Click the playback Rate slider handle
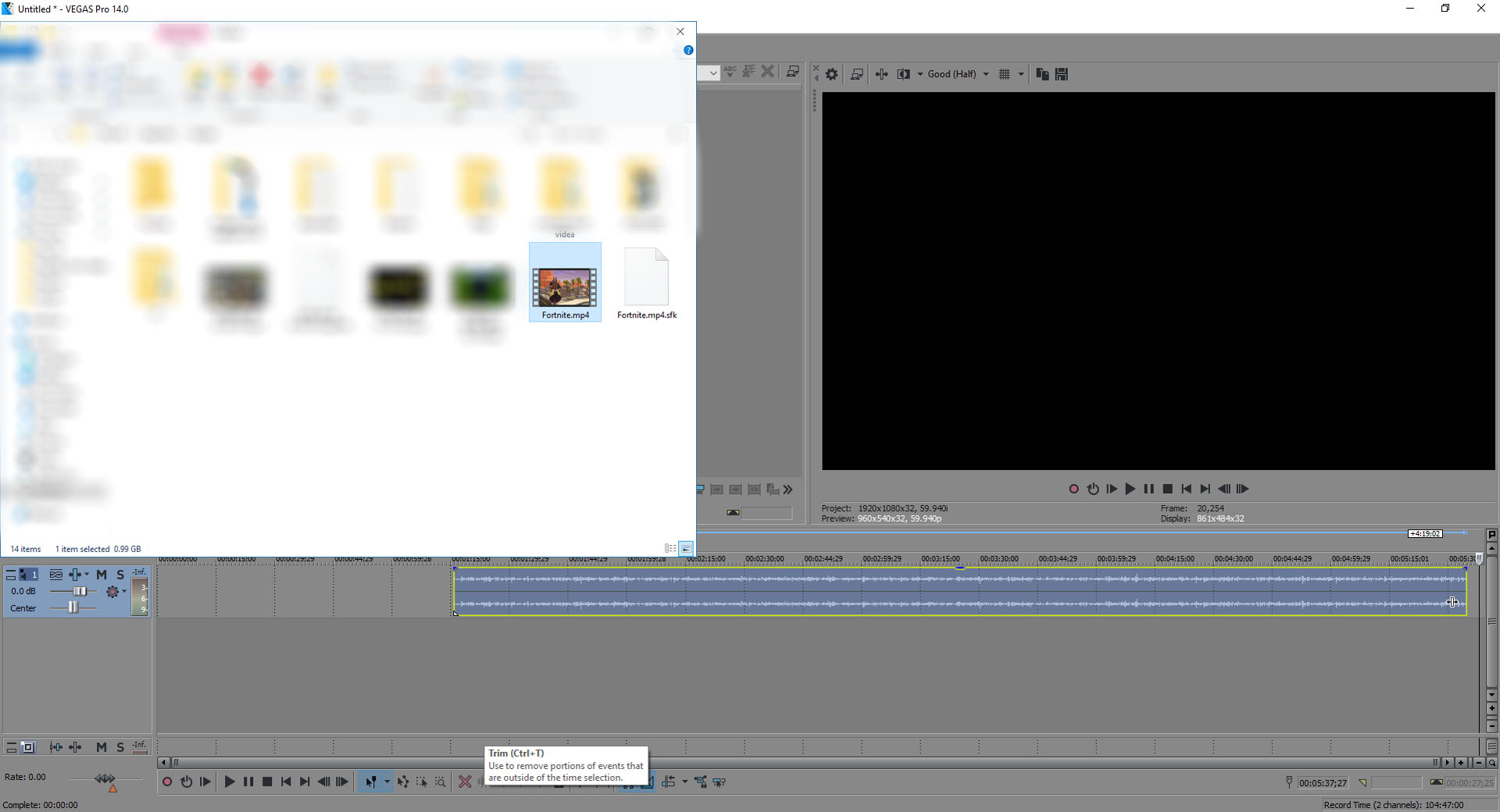Image resolution: width=1500 pixels, height=812 pixels. click(105, 778)
